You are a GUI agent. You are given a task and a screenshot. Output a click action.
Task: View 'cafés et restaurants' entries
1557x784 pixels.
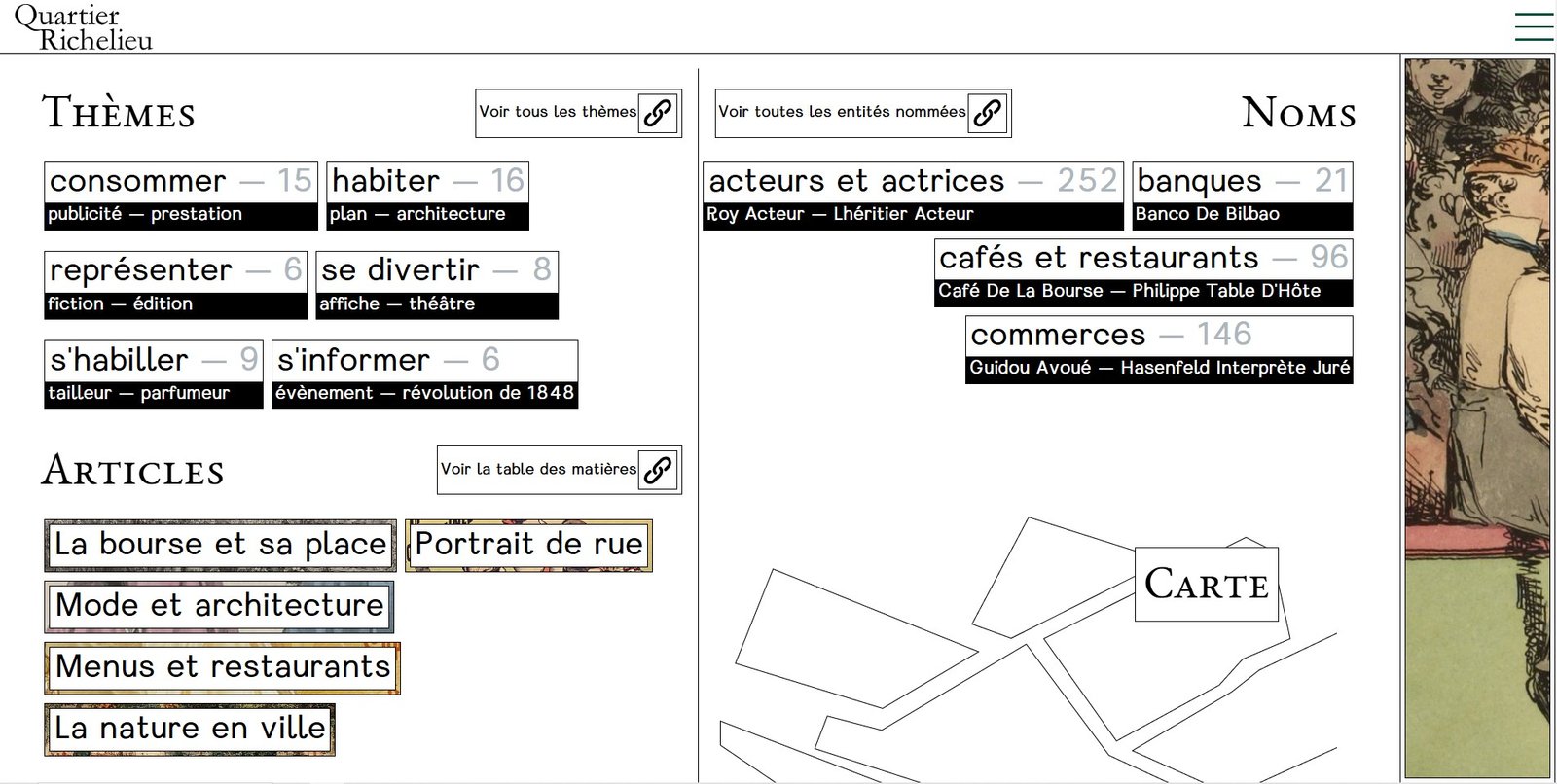pos(1143,272)
